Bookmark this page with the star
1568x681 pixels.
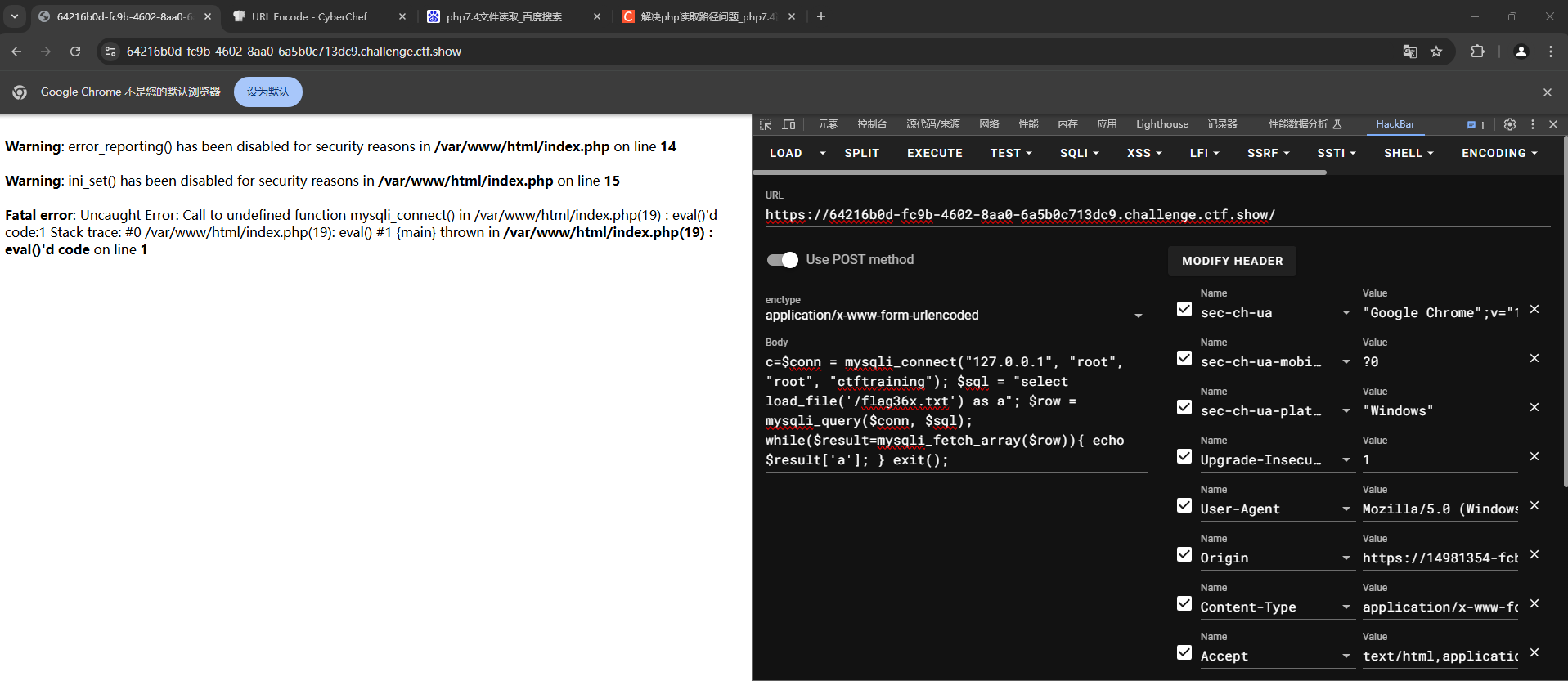point(1436,52)
